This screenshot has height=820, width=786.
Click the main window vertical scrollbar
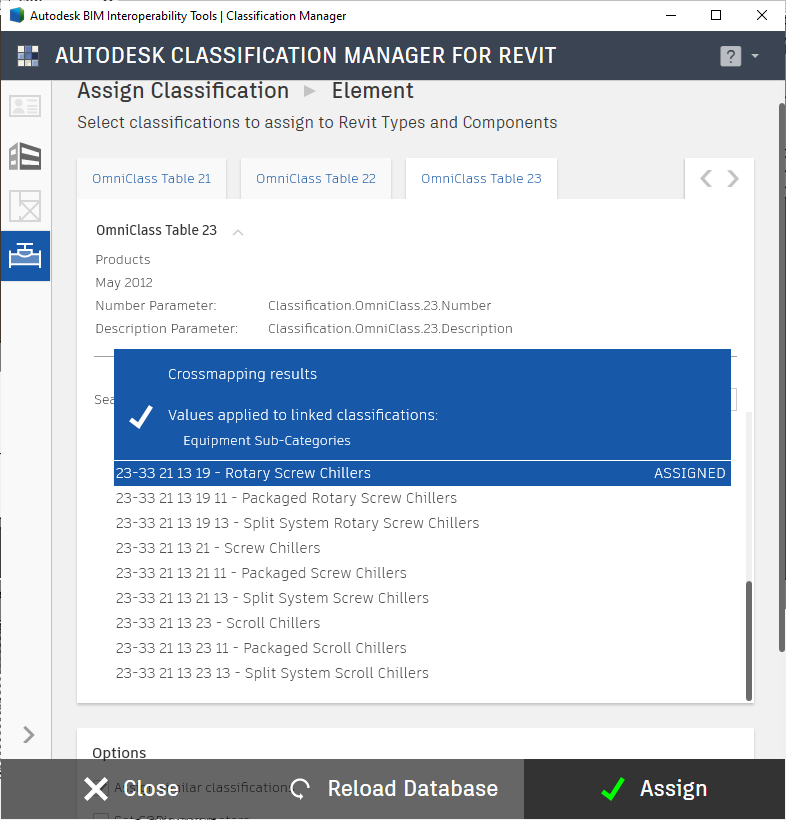pyautogui.click(x=782, y=377)
